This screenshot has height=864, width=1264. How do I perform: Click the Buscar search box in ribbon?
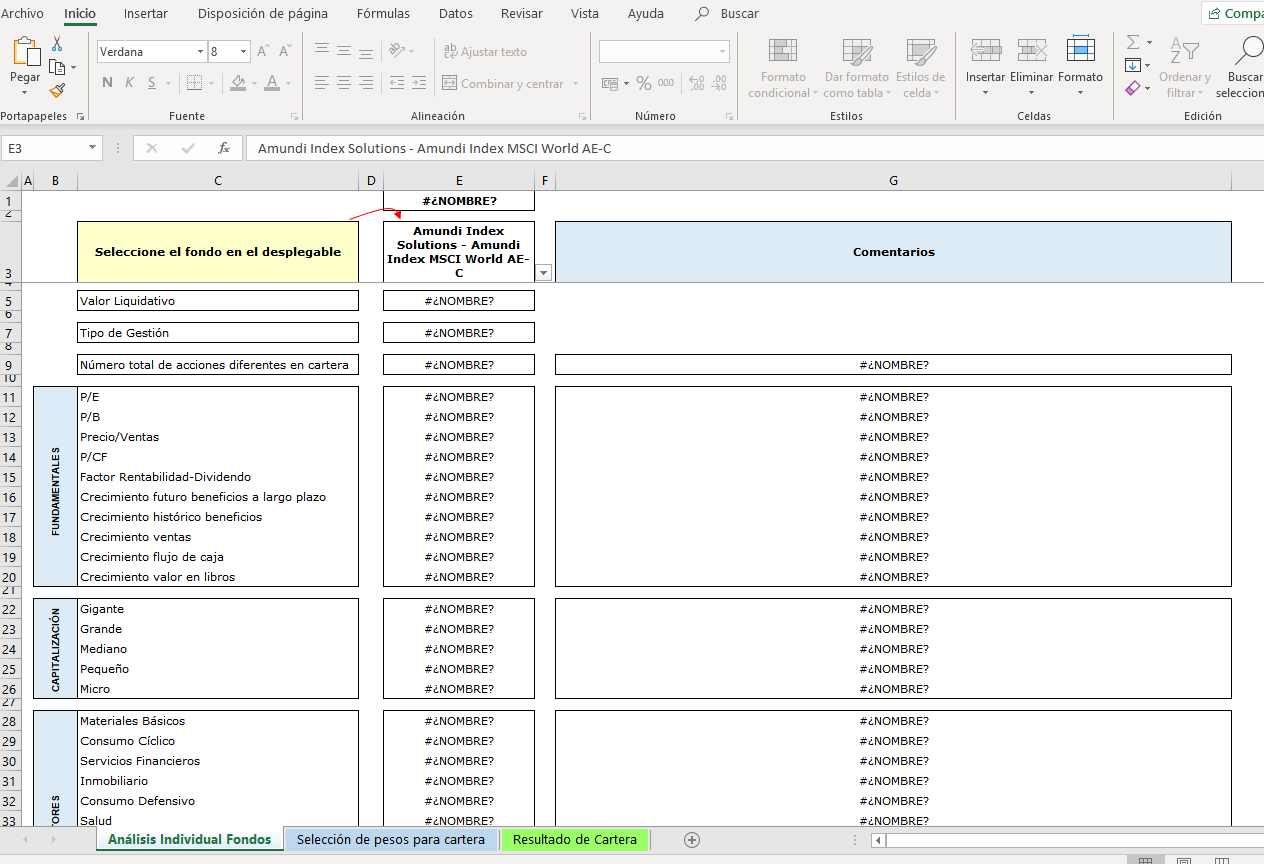coord(727,13)
